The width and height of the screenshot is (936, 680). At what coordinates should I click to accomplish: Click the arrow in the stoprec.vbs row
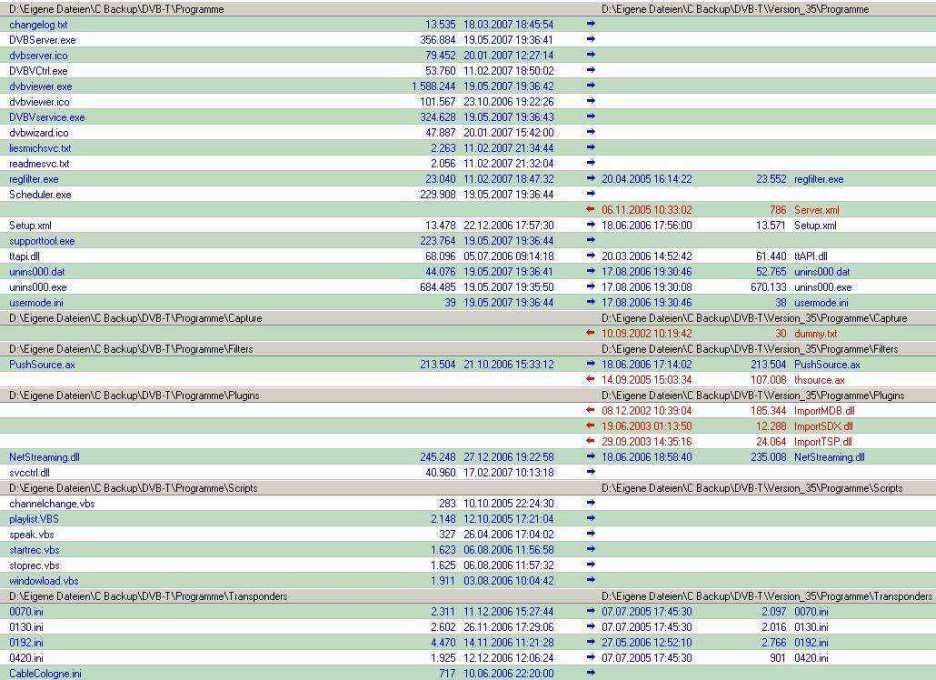click(x=591, y=565)
